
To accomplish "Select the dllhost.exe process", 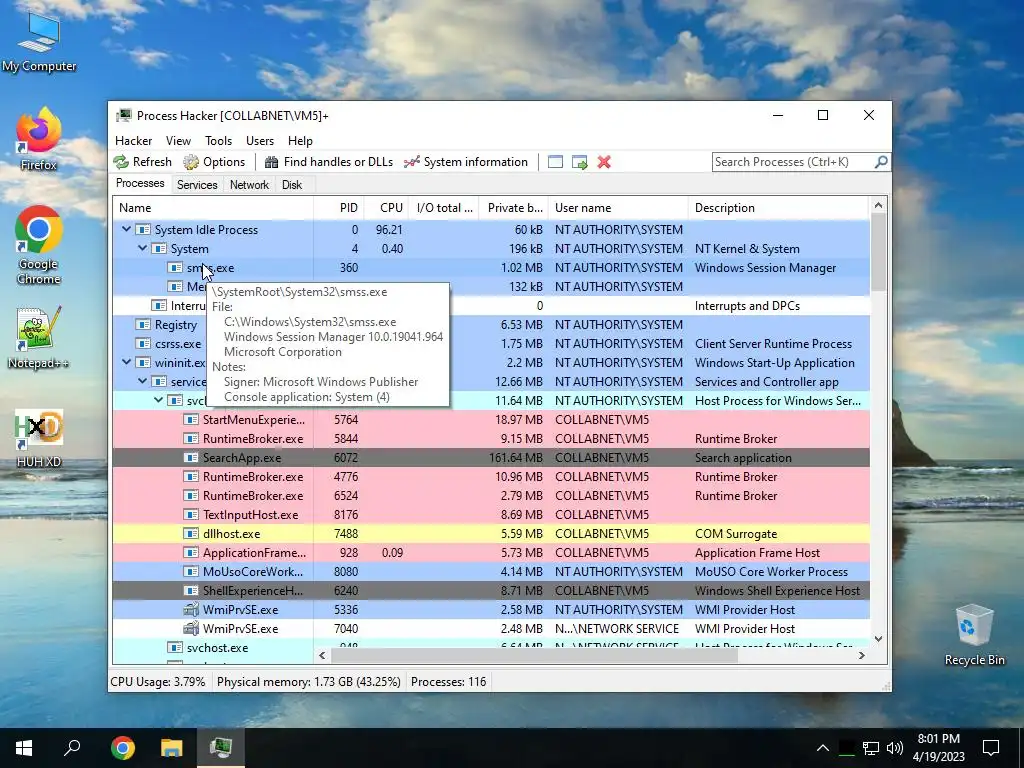I will [x=491, y=533].
